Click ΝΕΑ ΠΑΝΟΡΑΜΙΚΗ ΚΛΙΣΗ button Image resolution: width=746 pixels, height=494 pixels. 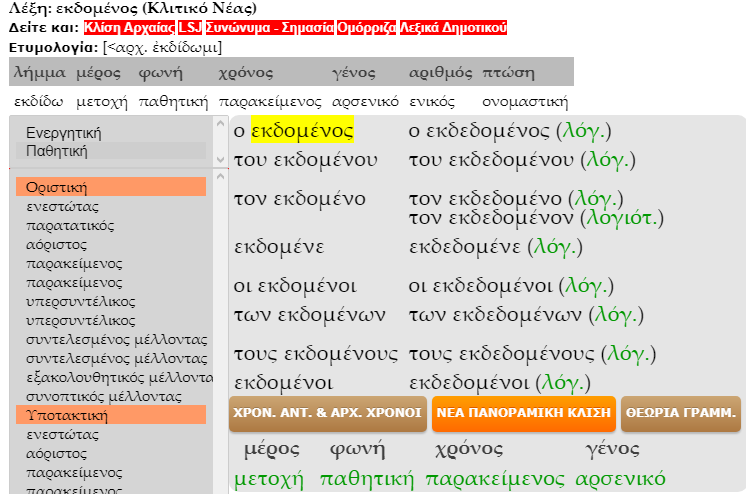(524, 413)
